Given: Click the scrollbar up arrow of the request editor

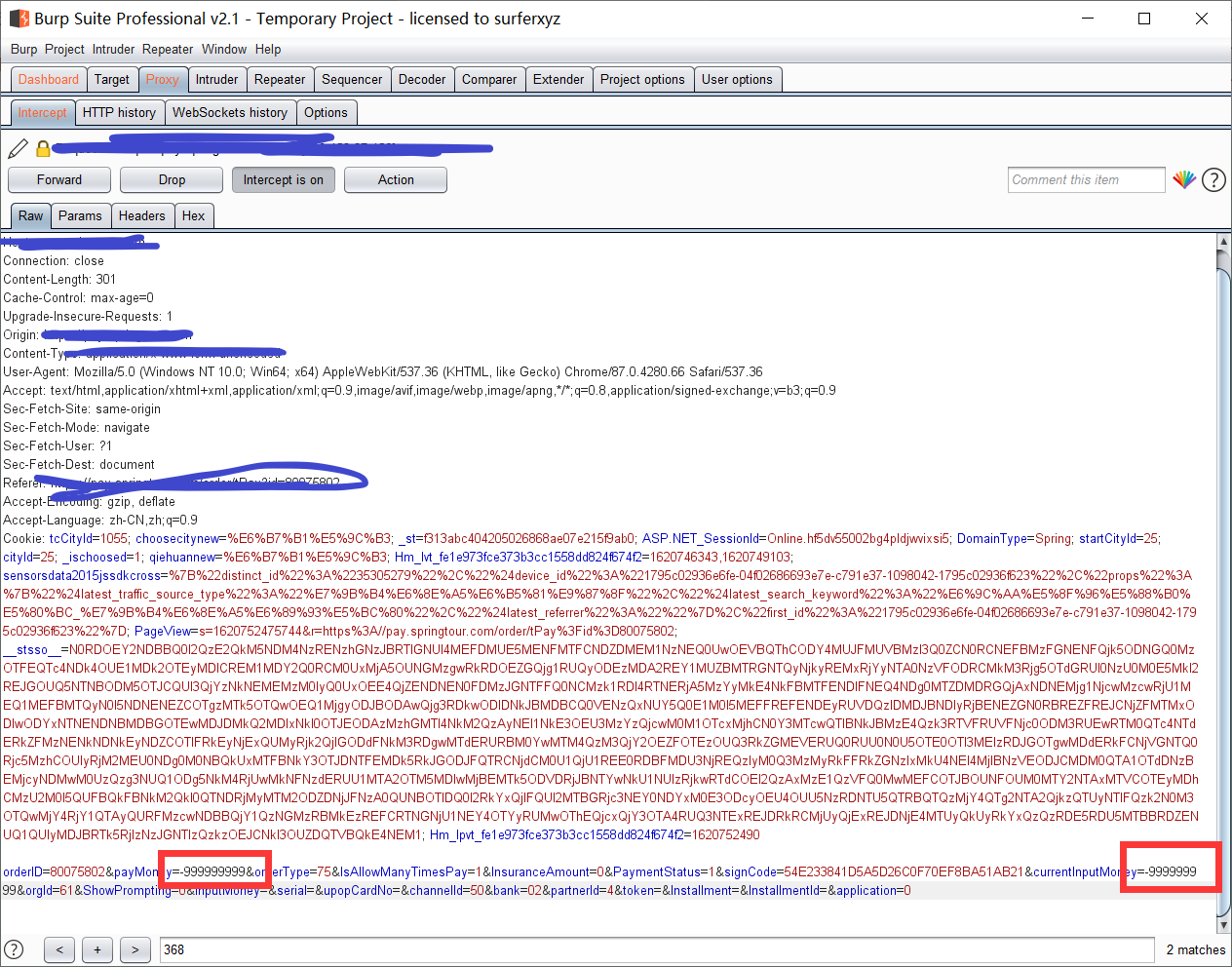Looking at the screenshot, I should [x=1224, y=242].
